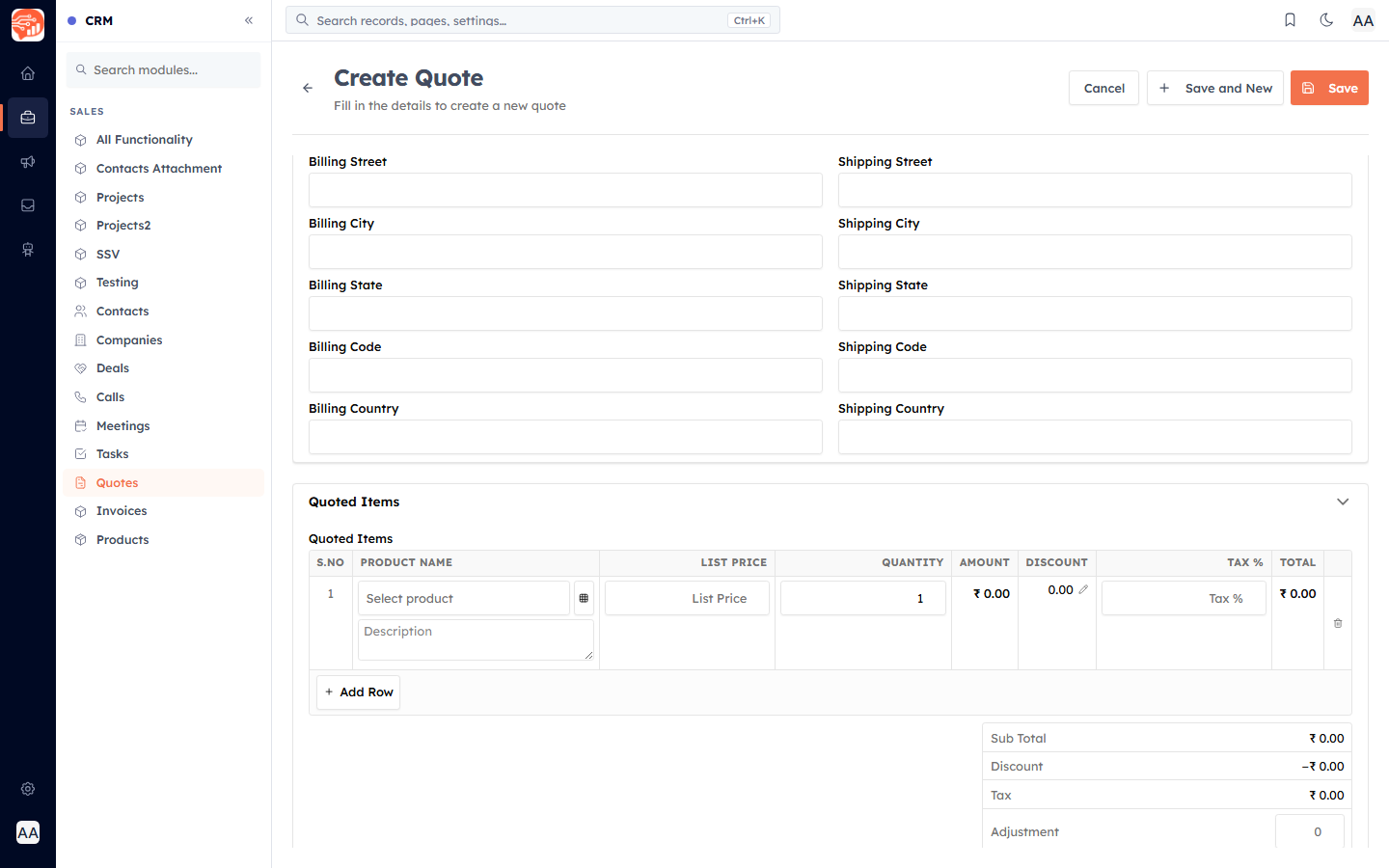
Task: Click the Tax % field
Action: click(1184, 598)
